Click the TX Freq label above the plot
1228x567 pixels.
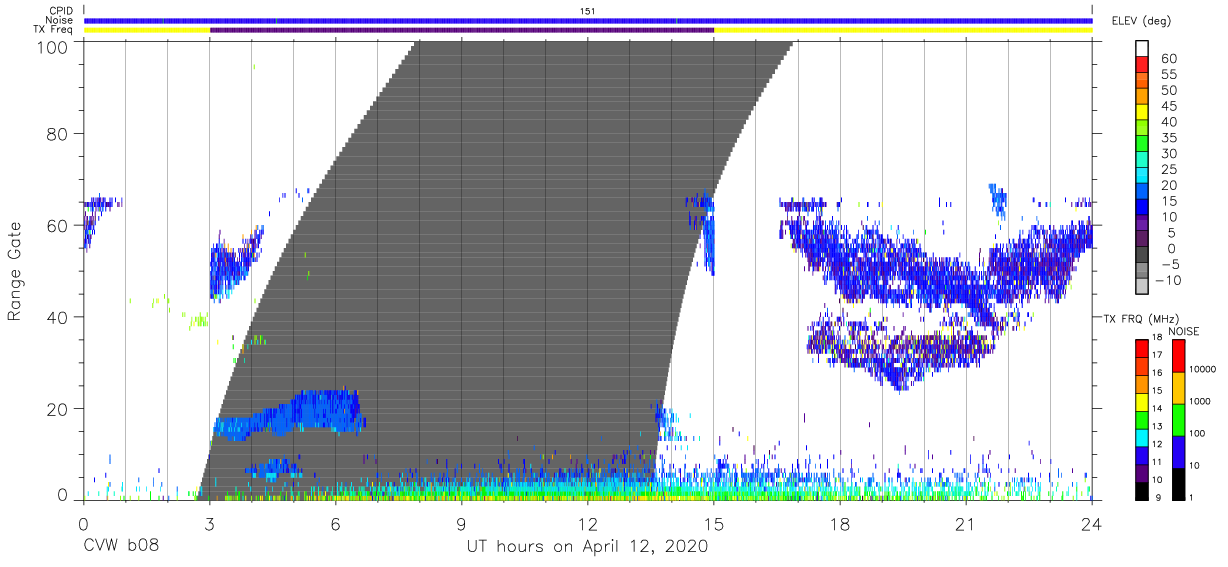click(x=54, y=29)
